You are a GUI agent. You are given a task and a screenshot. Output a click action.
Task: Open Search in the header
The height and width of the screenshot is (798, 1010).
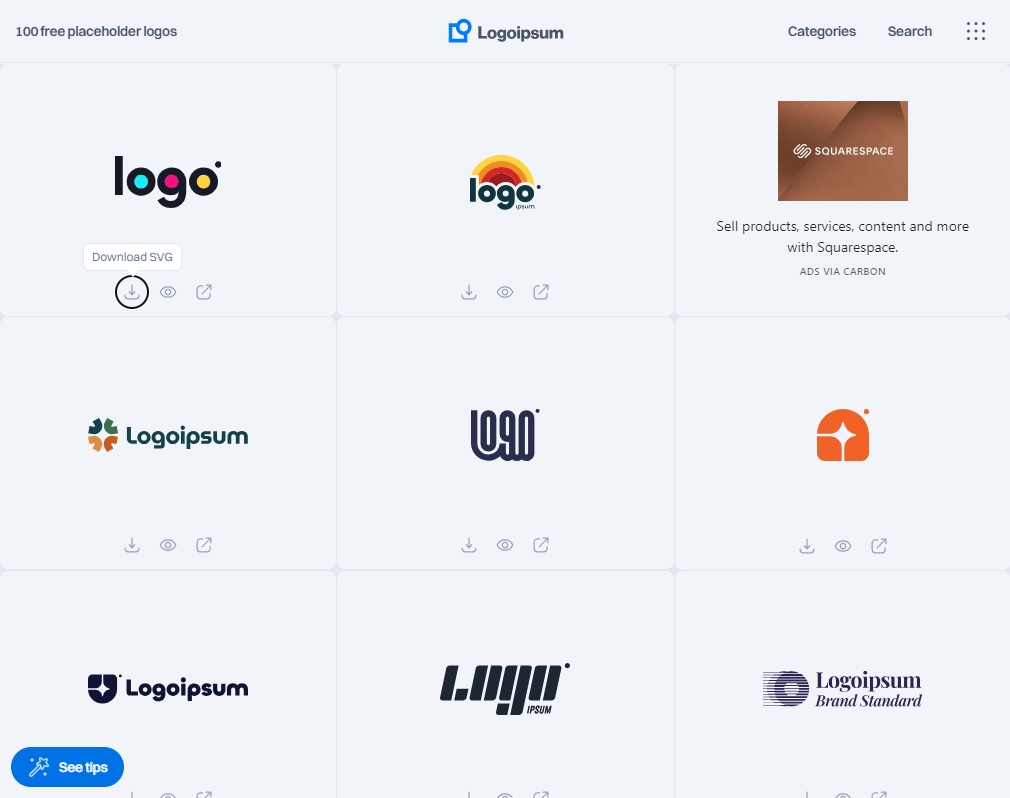pyautogui.click(x=910, y=31)
